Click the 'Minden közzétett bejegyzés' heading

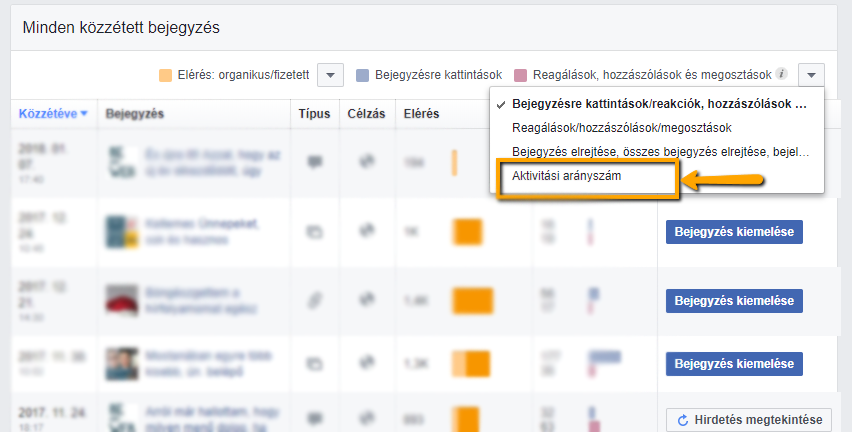tap(121, 28)
